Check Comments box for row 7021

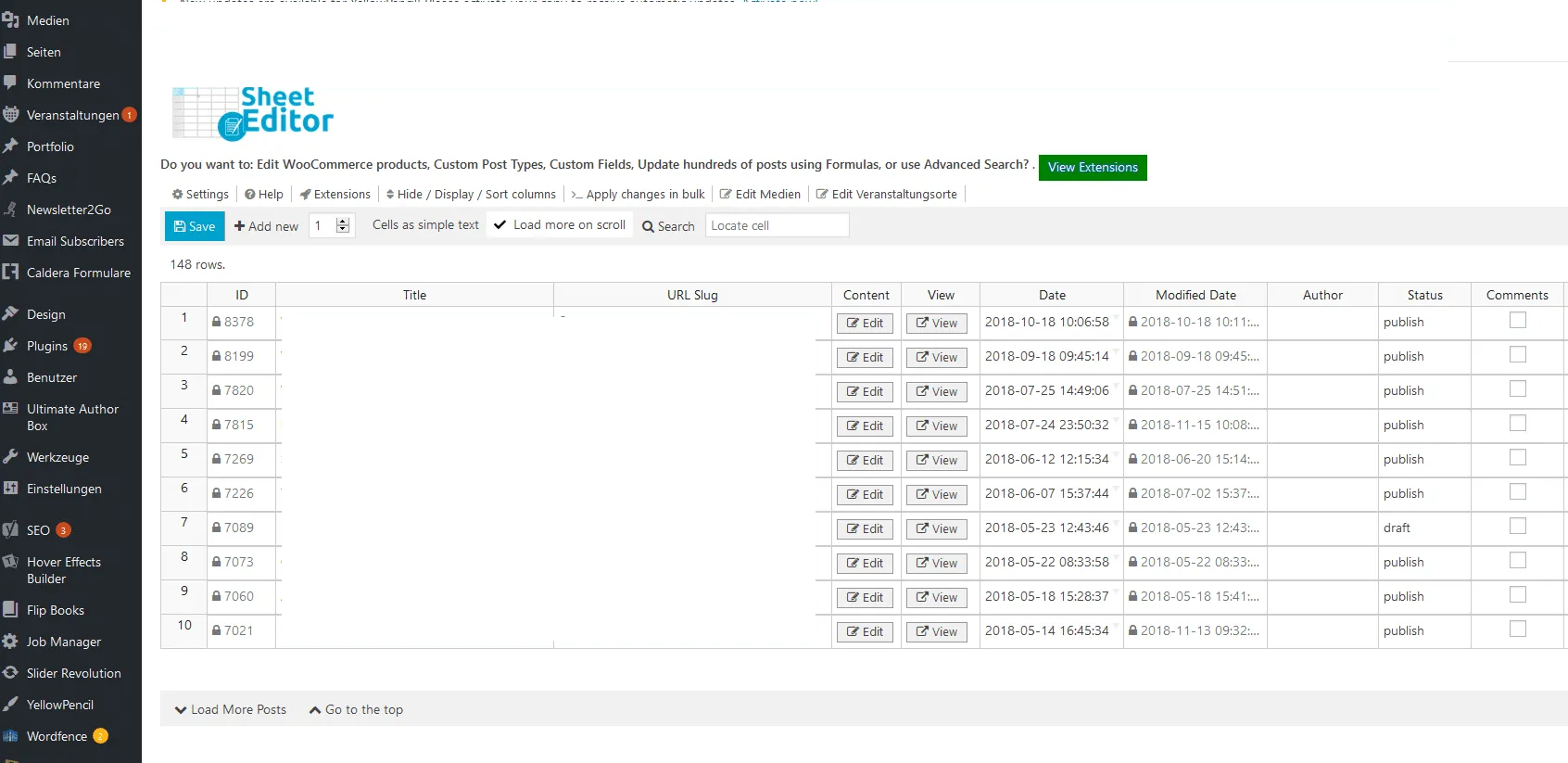point(1517,629)
